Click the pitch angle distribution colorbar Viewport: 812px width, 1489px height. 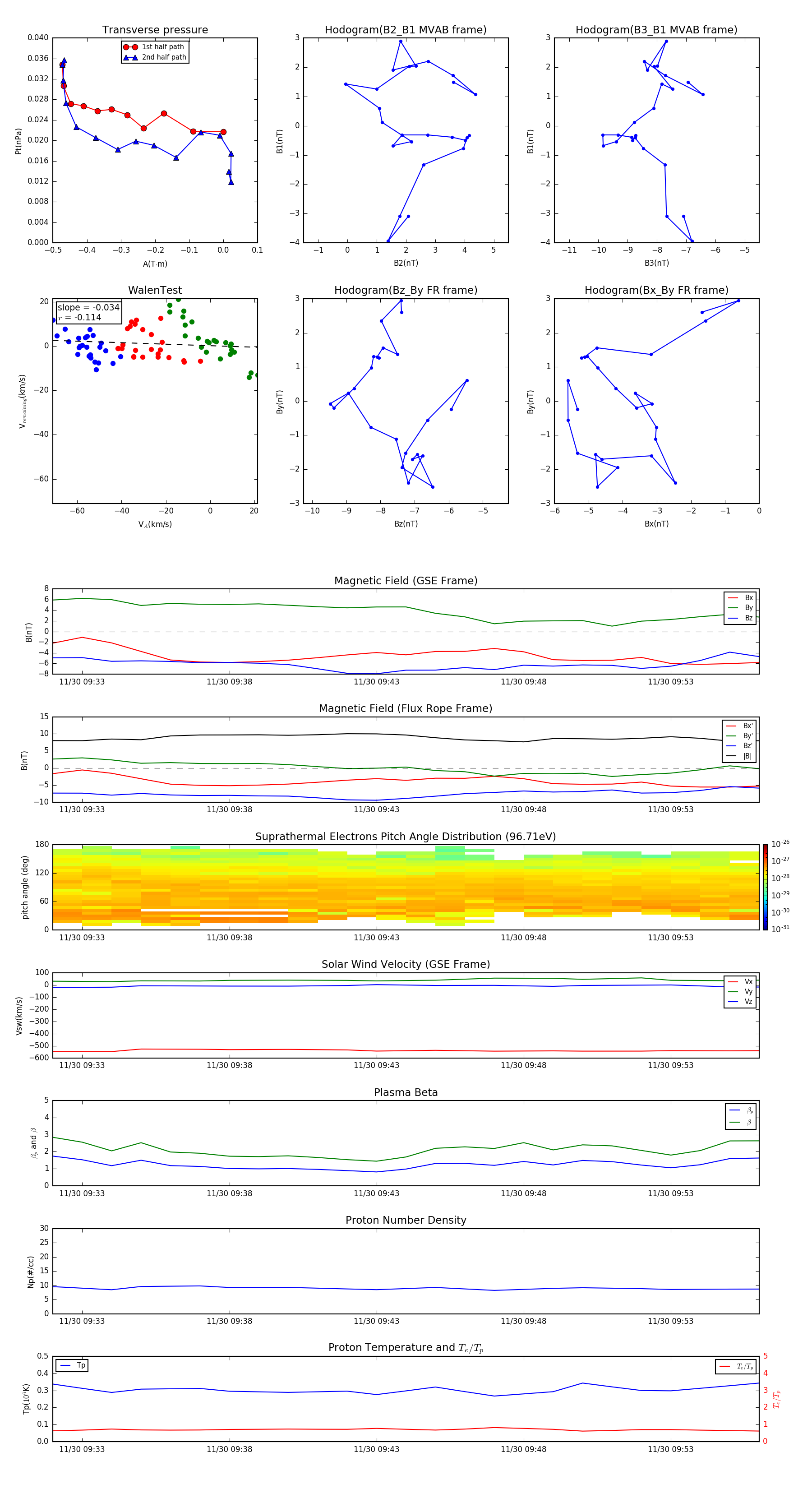click(x=765, y=887)
